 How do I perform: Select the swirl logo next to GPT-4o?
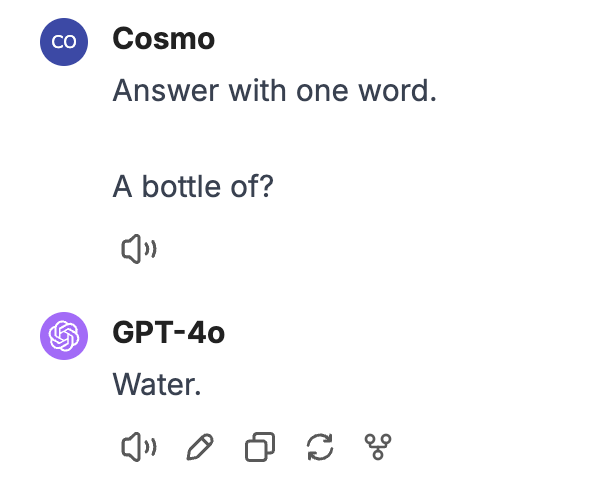(64, 334)
